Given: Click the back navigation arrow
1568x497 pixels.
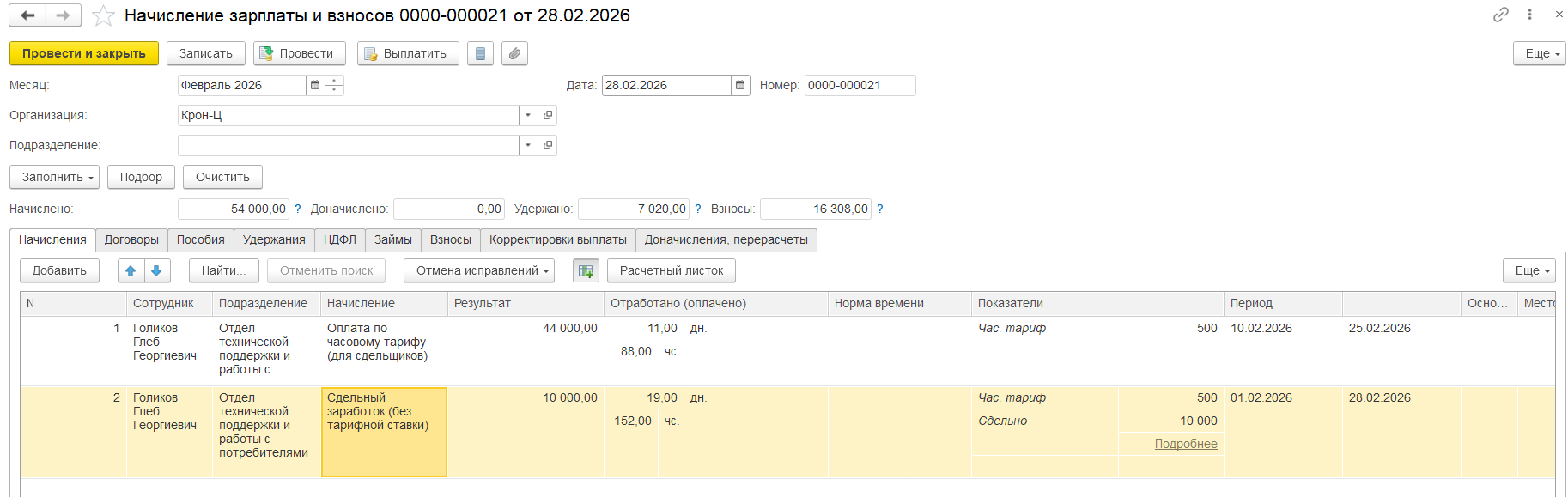Looking at the screenshot, I should pos(27,15).
